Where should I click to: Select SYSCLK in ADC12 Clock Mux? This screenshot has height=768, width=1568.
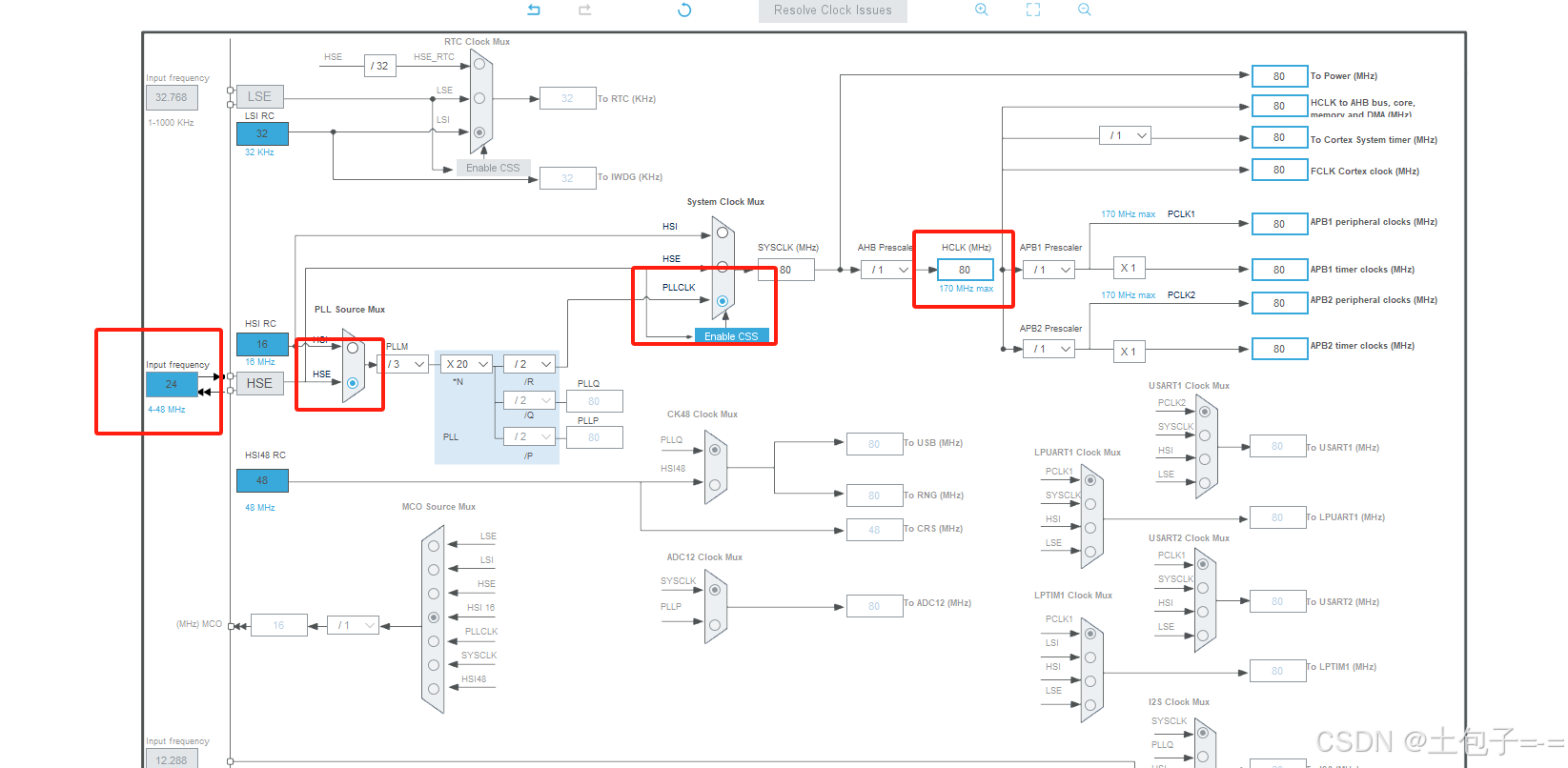tap(715, 590)
